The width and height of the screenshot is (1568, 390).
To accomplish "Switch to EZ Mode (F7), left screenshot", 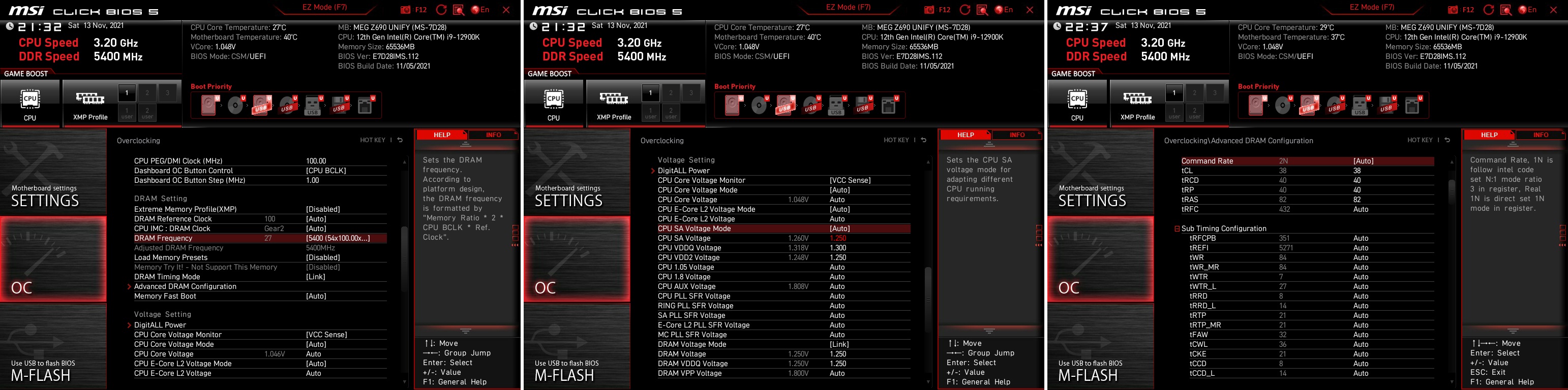I will click(x=324, y=7).
